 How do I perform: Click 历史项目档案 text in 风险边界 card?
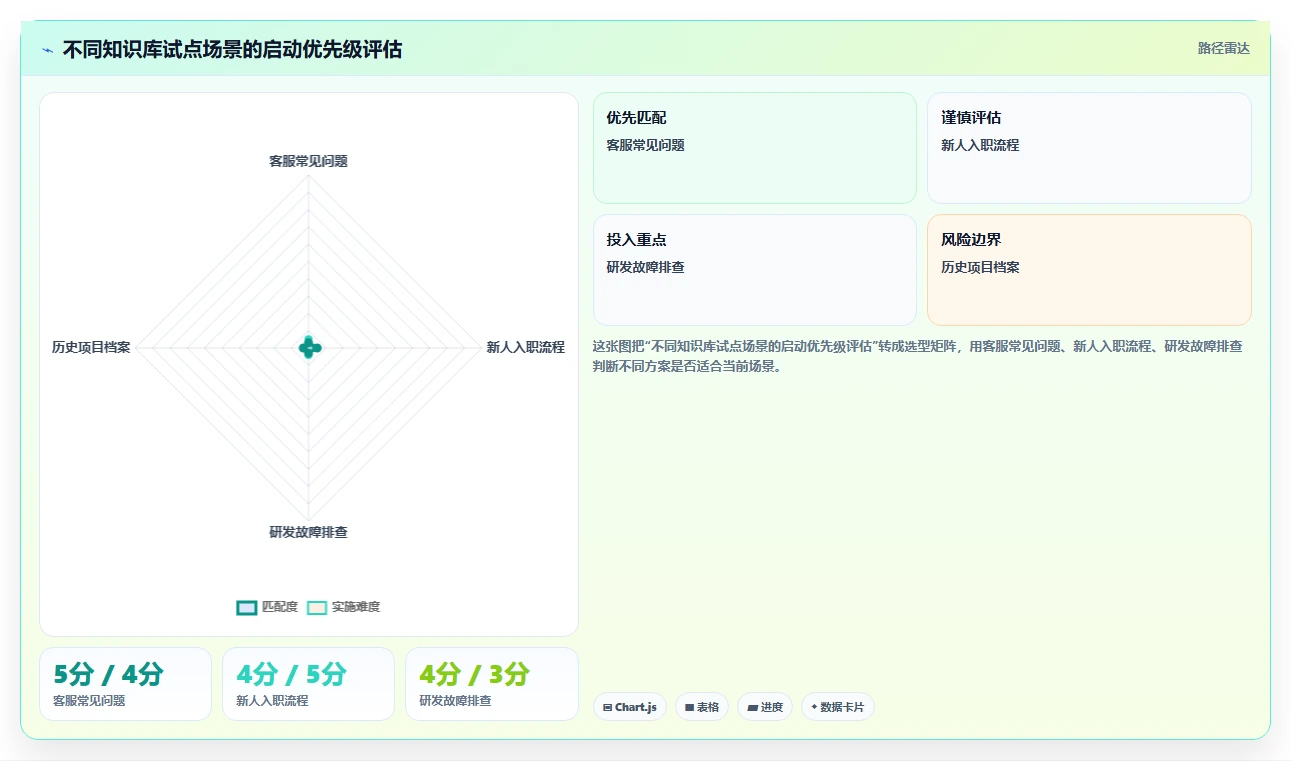[x=980, y=267]
